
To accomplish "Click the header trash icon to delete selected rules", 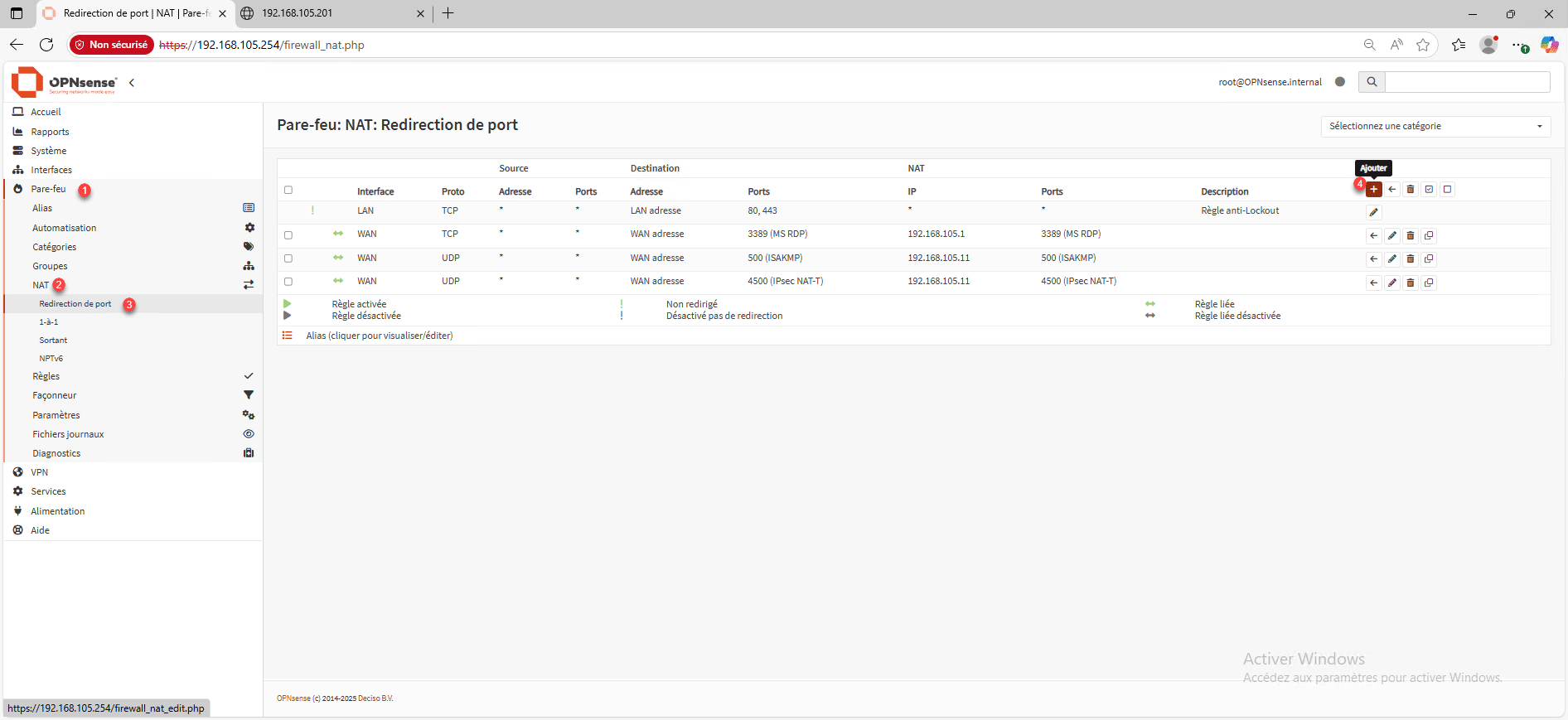I will 1410,190.
